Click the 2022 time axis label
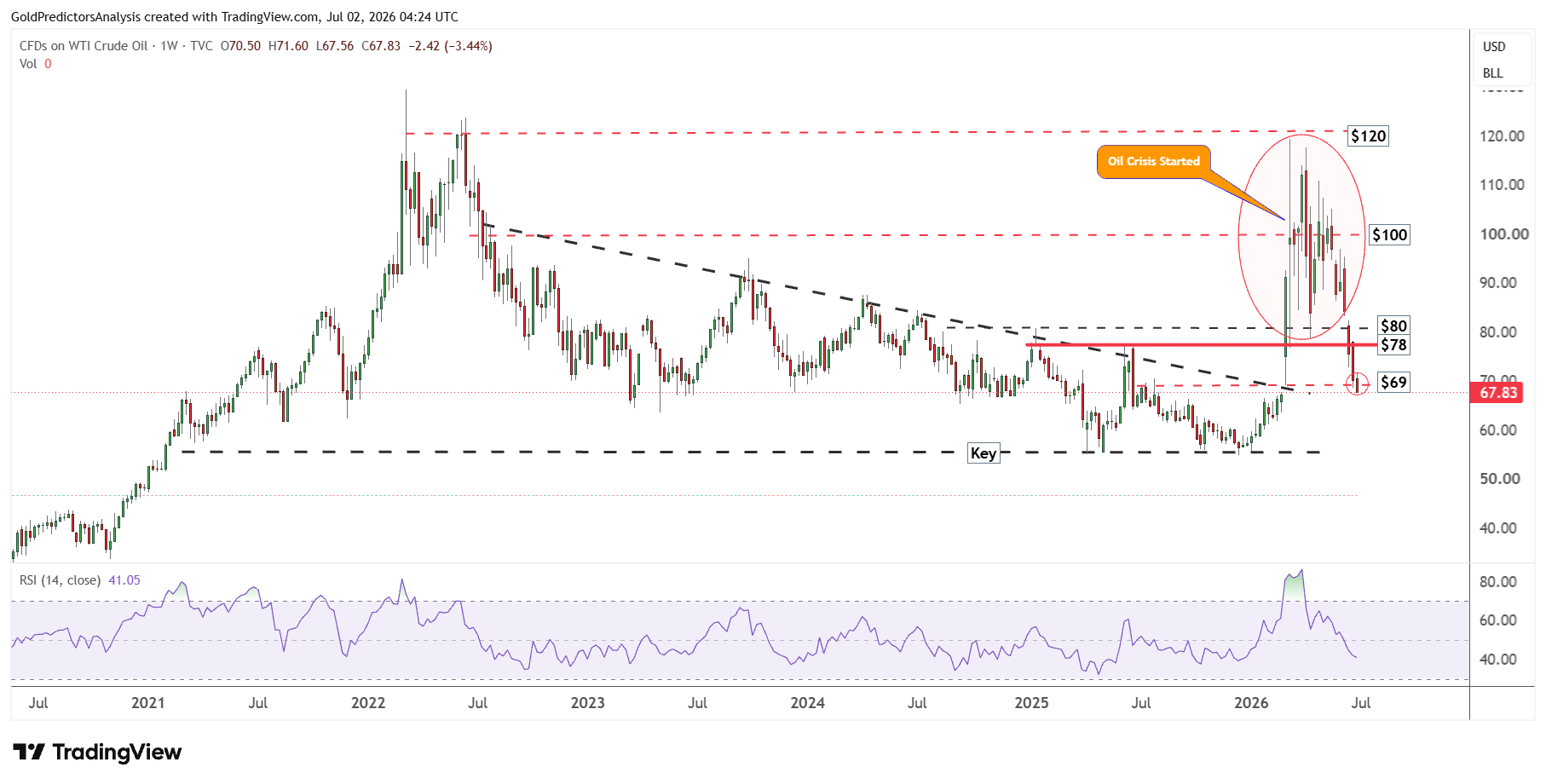The height and width of the screenshot is (784, 1546). click(x=368, y=703)
